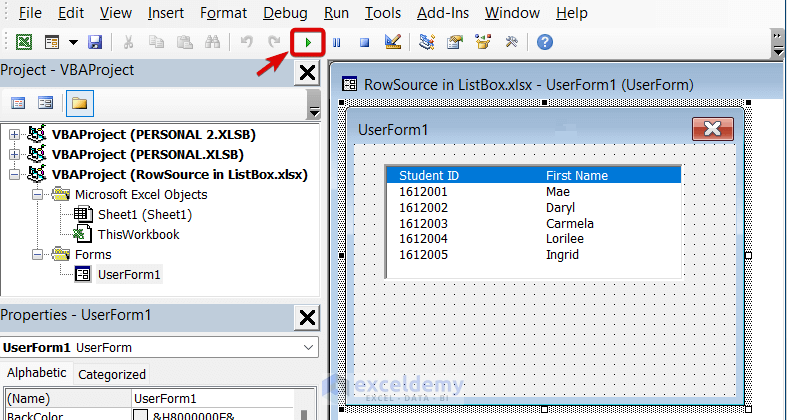Image resolution: width=787 pixels, height=420 pixels.
Task: Expand VBAProject (PERSONAL.XLSB) node
Action: pyautogui.click(x=14, y=155)
